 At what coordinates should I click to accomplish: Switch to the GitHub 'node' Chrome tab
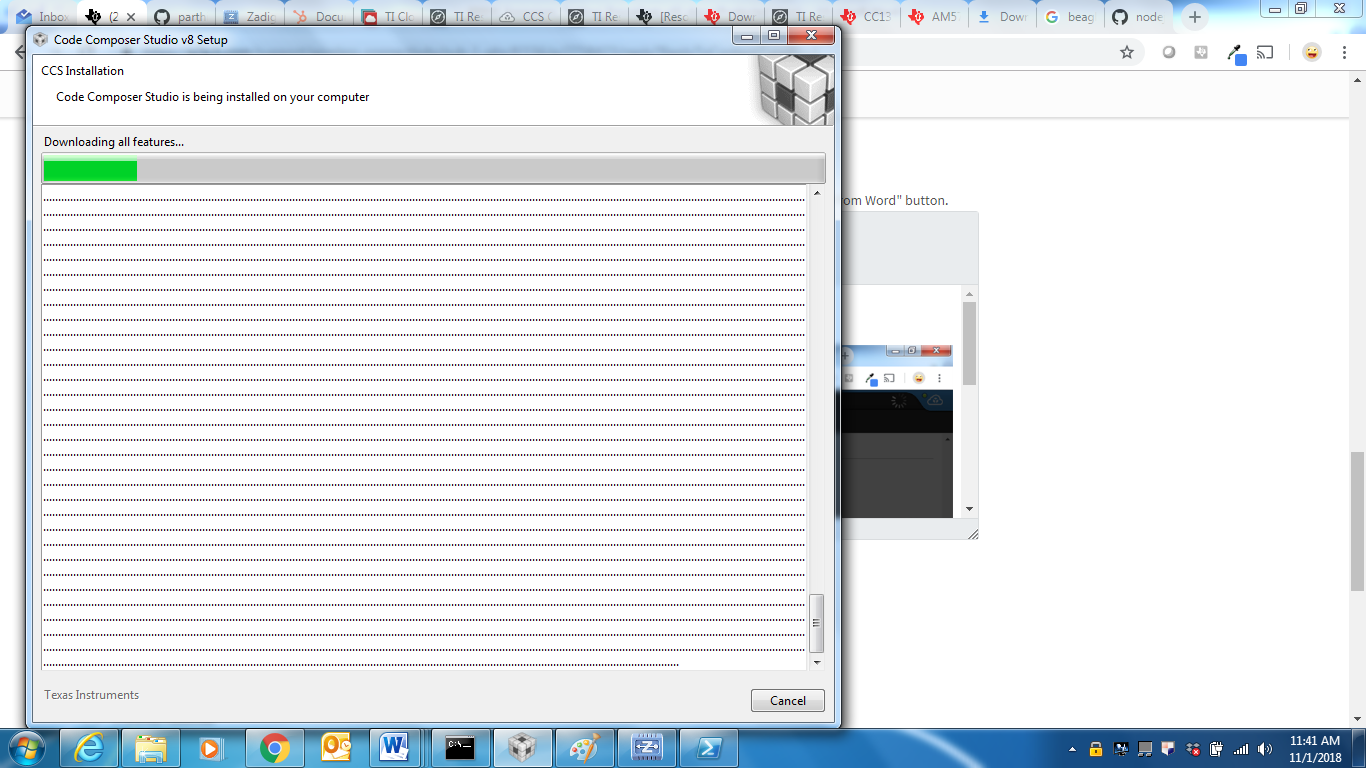tap(1139, 17)
